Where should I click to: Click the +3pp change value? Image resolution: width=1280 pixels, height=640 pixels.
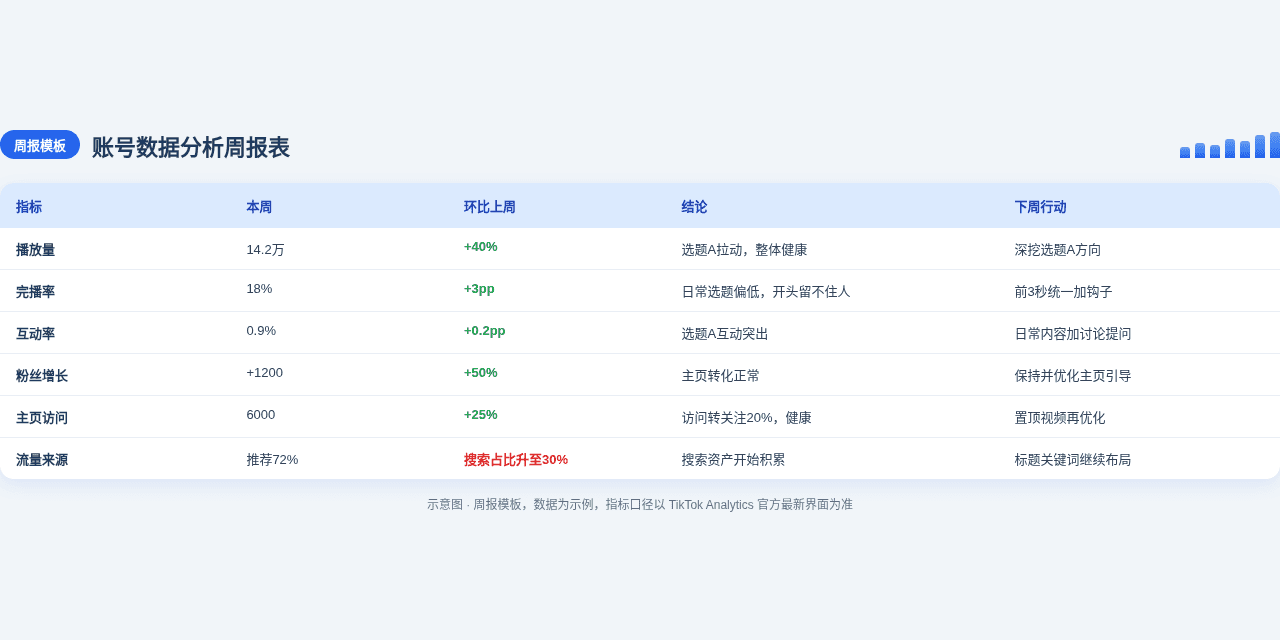[479, 289]
